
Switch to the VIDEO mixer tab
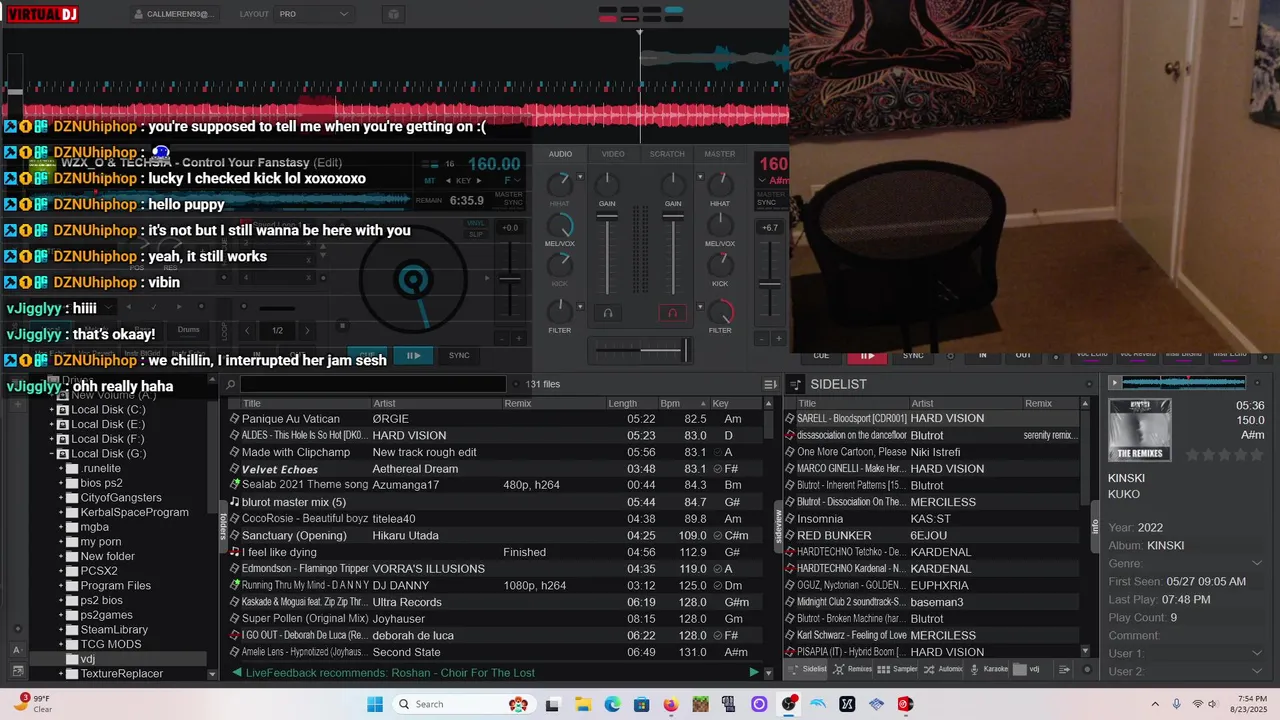[613, 154]
